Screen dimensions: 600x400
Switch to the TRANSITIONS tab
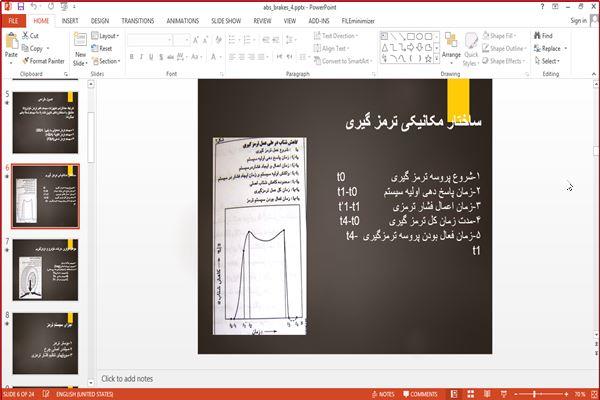pyautogui.click(x=138, y=21)
